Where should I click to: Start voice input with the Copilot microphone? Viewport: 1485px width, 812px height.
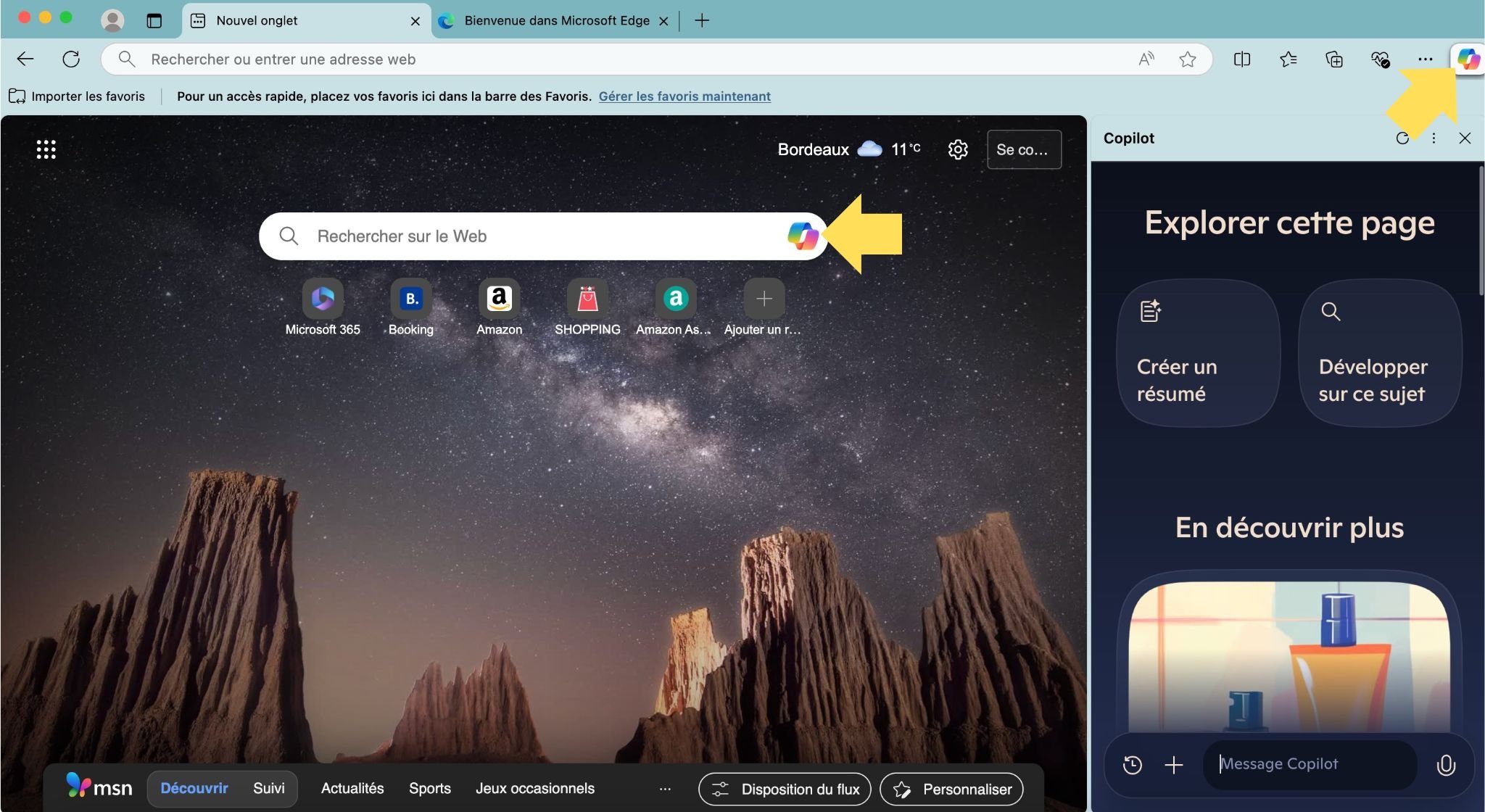click(x=1445, y=763)
